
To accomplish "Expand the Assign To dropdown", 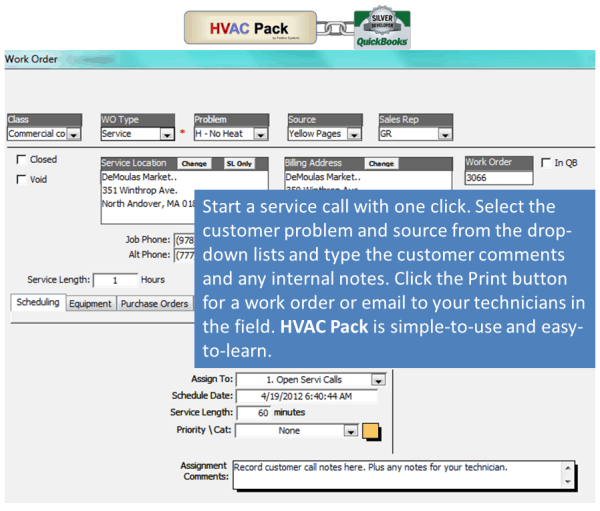I will [378, 380].
